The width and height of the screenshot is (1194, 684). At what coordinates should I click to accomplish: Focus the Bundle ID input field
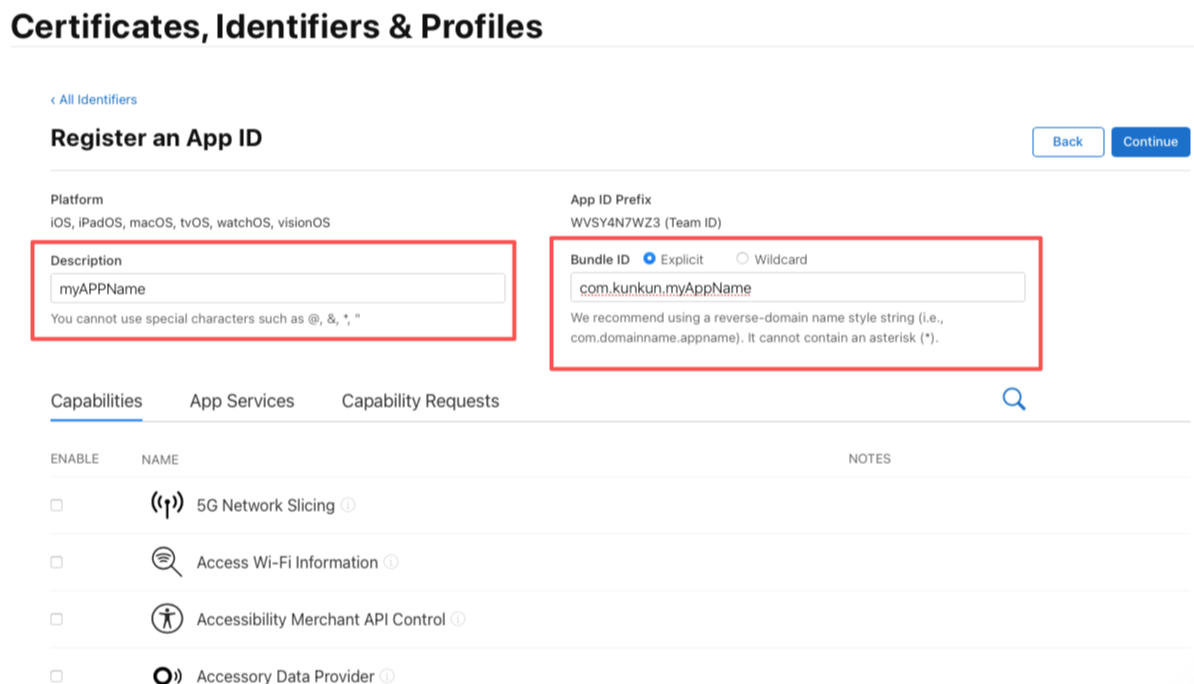pyautogui.click(x=797, y=288)
